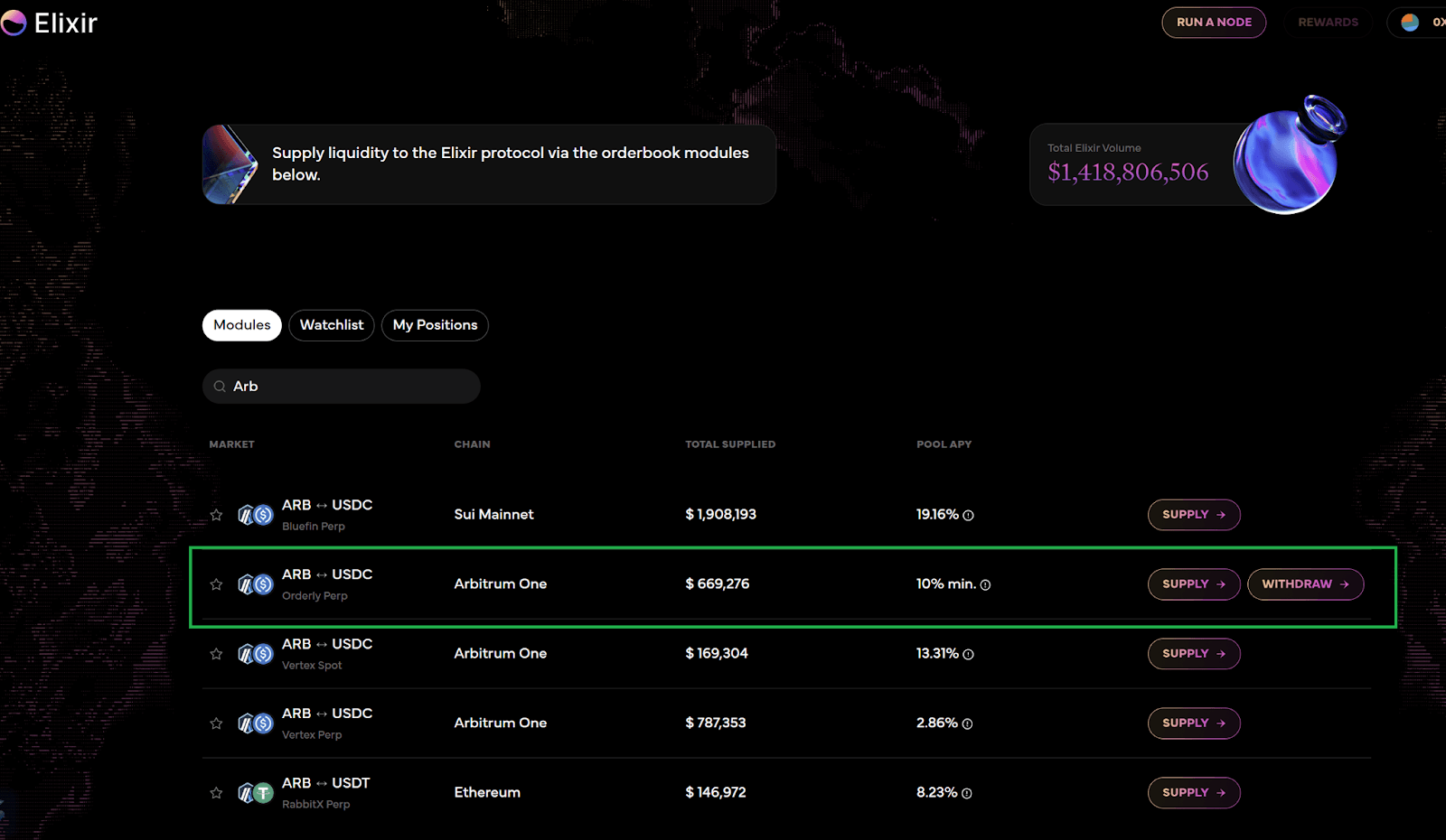This screenshot has height=840, width=1446.
Task: Click the info icon next to 10% min. APY
Action: tap(985, 585)
